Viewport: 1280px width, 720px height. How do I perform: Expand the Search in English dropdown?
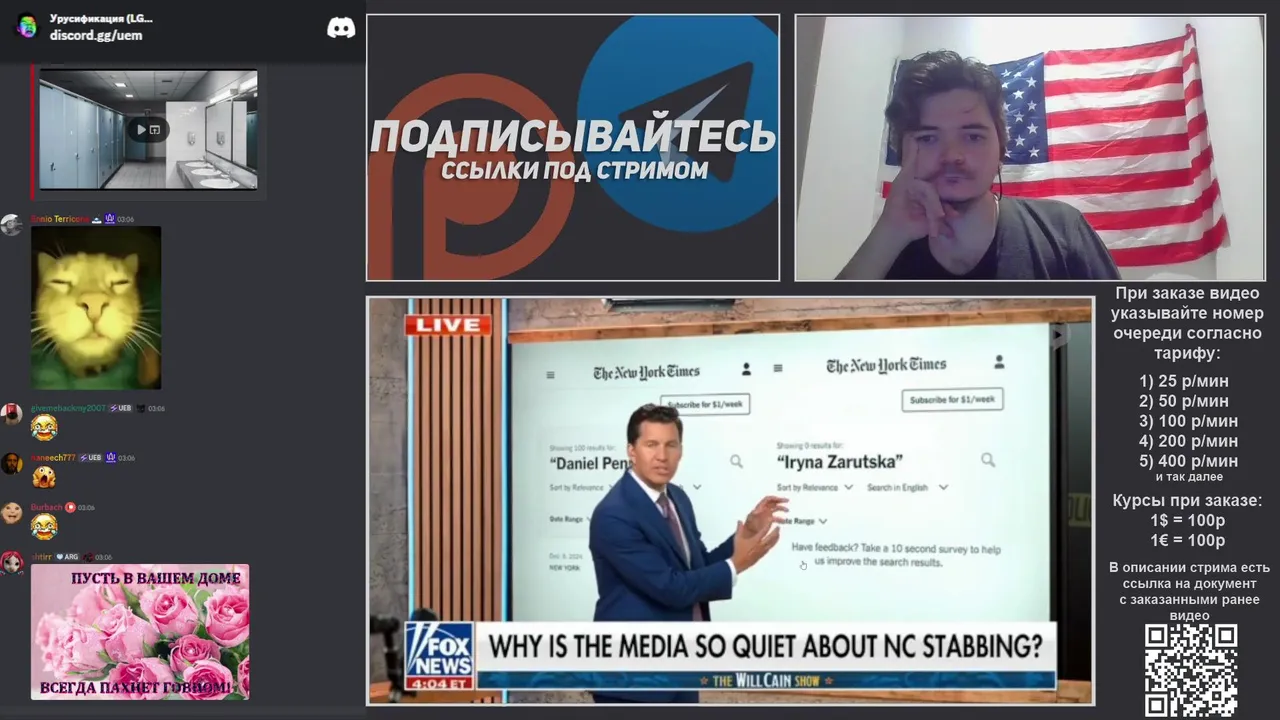click(907, 487)
